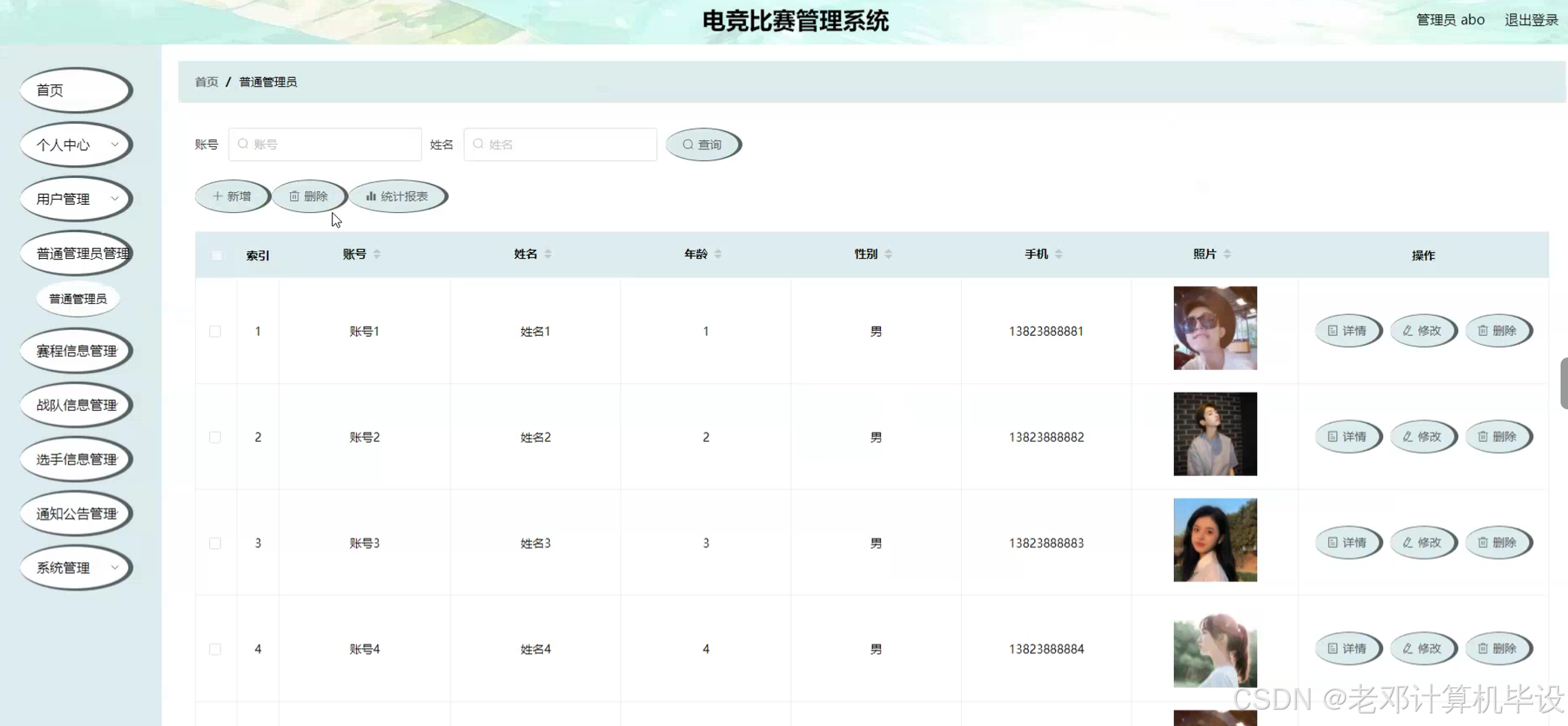The width and height of the screenshot is (1568, 726).
Task: Click detail icon in 账号1 row
Action: pyautogui.click(x=1333, y=331)
